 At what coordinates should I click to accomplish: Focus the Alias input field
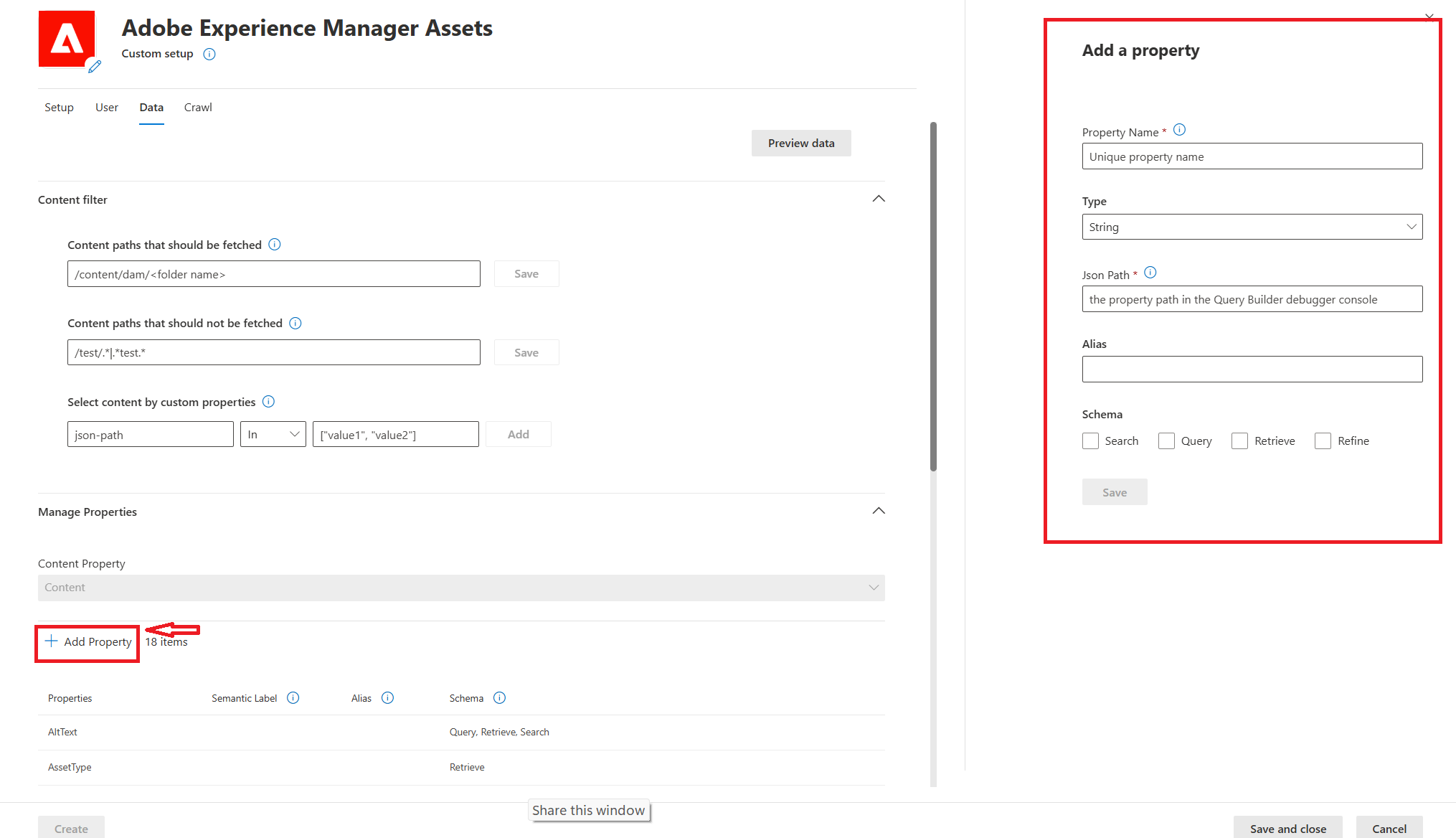click(x=1252, y=369)
